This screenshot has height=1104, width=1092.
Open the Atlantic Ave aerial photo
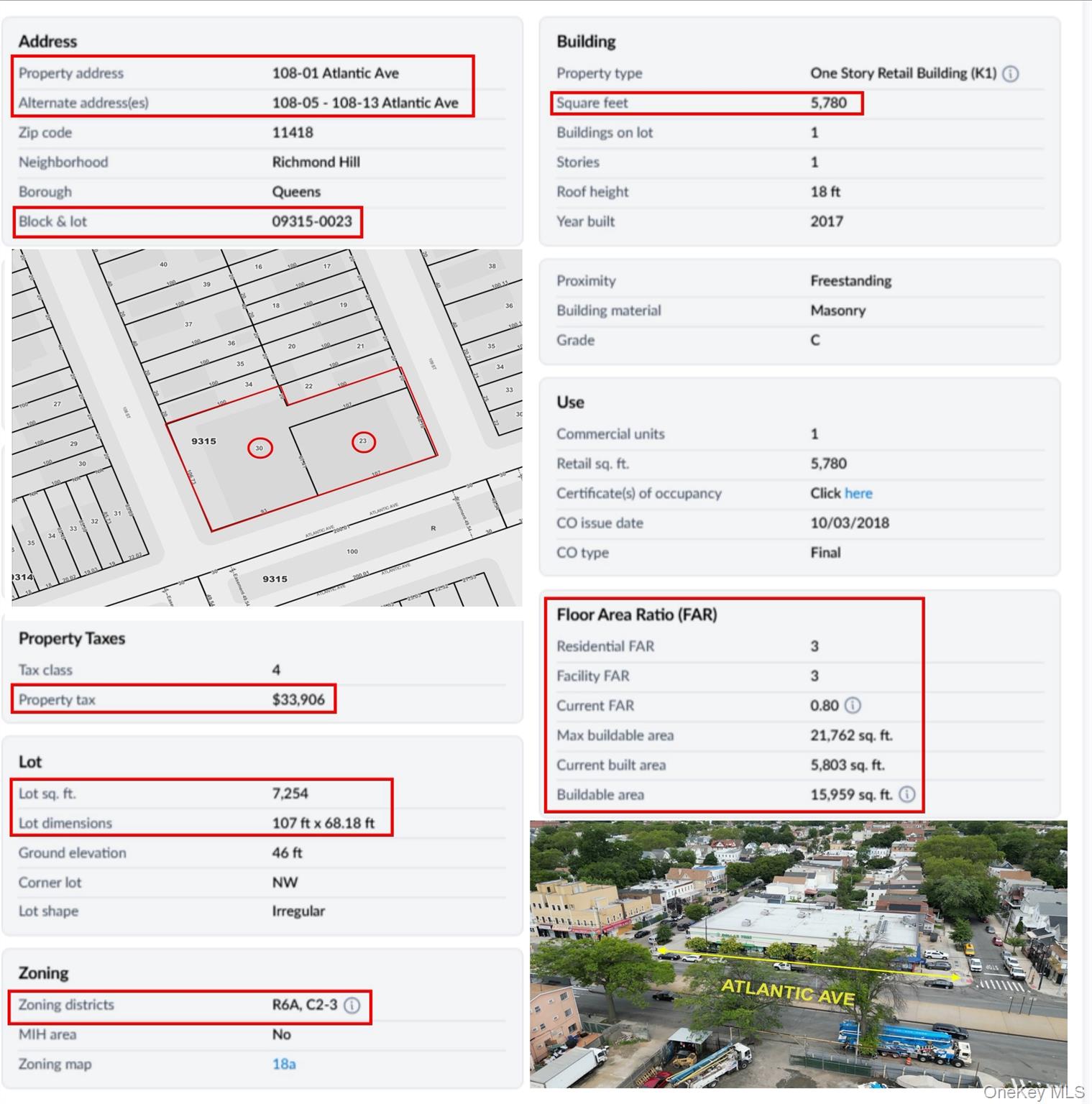click(x=799, y=954)
